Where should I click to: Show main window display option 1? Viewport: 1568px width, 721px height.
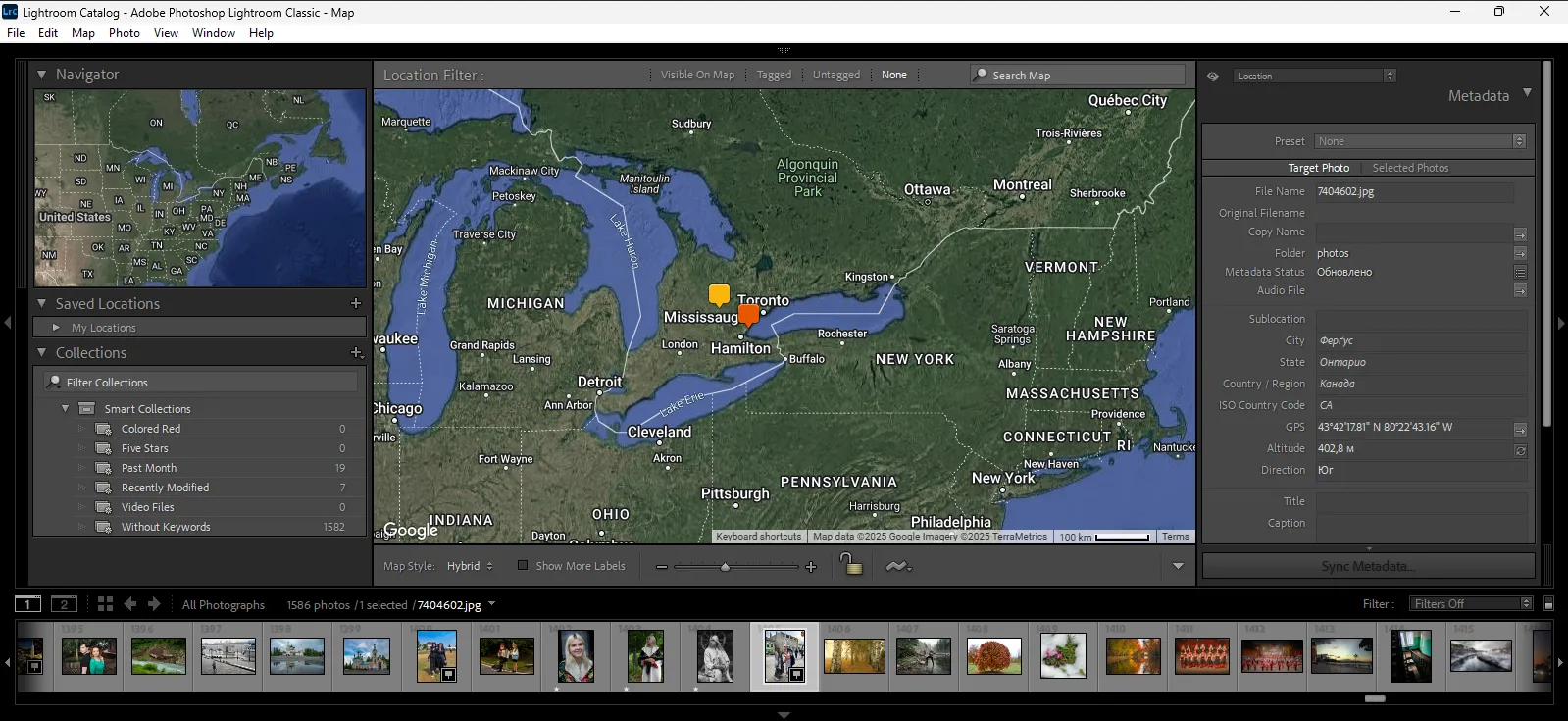point(28,604)
